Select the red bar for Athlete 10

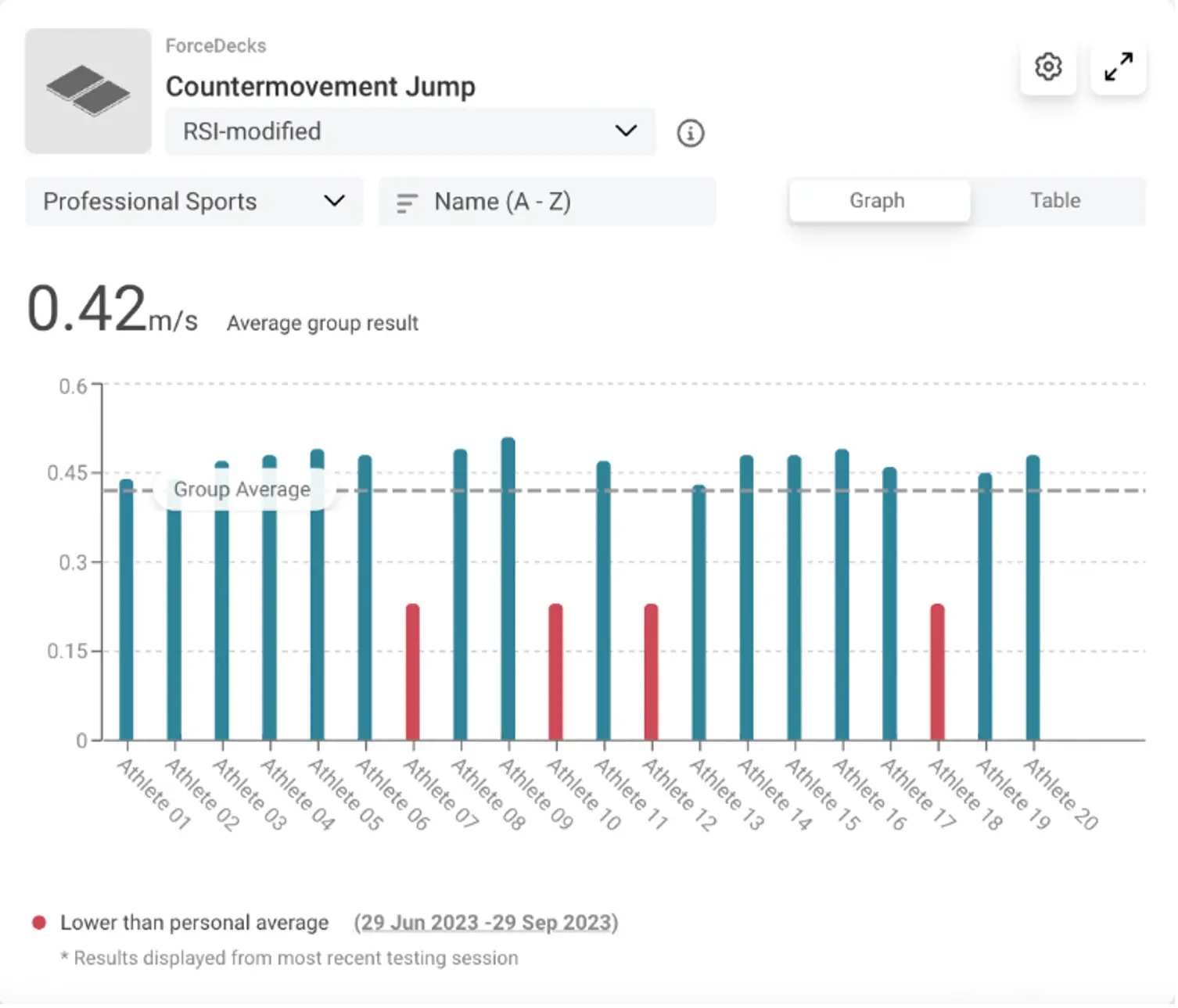555,672
